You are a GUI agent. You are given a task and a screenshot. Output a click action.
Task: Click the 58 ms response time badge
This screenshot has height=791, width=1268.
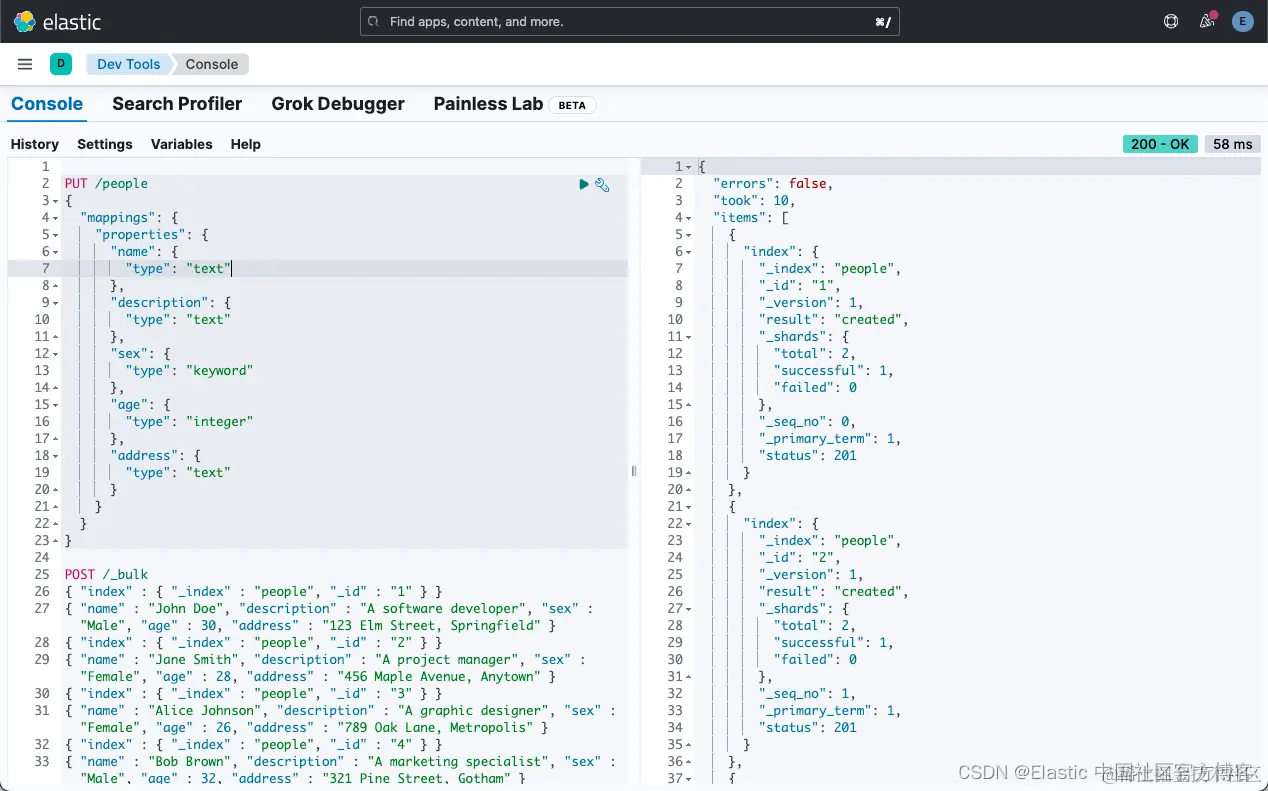click(x=1233, y=144)
